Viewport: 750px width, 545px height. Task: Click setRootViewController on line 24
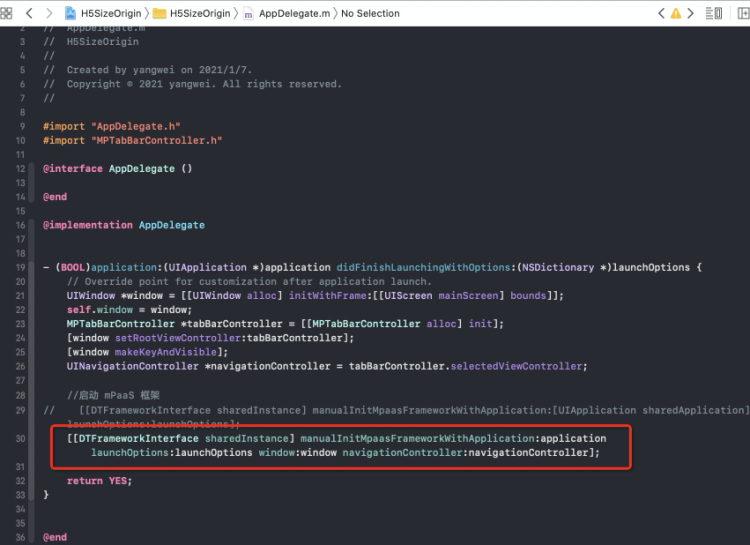(x=177, y=338)
